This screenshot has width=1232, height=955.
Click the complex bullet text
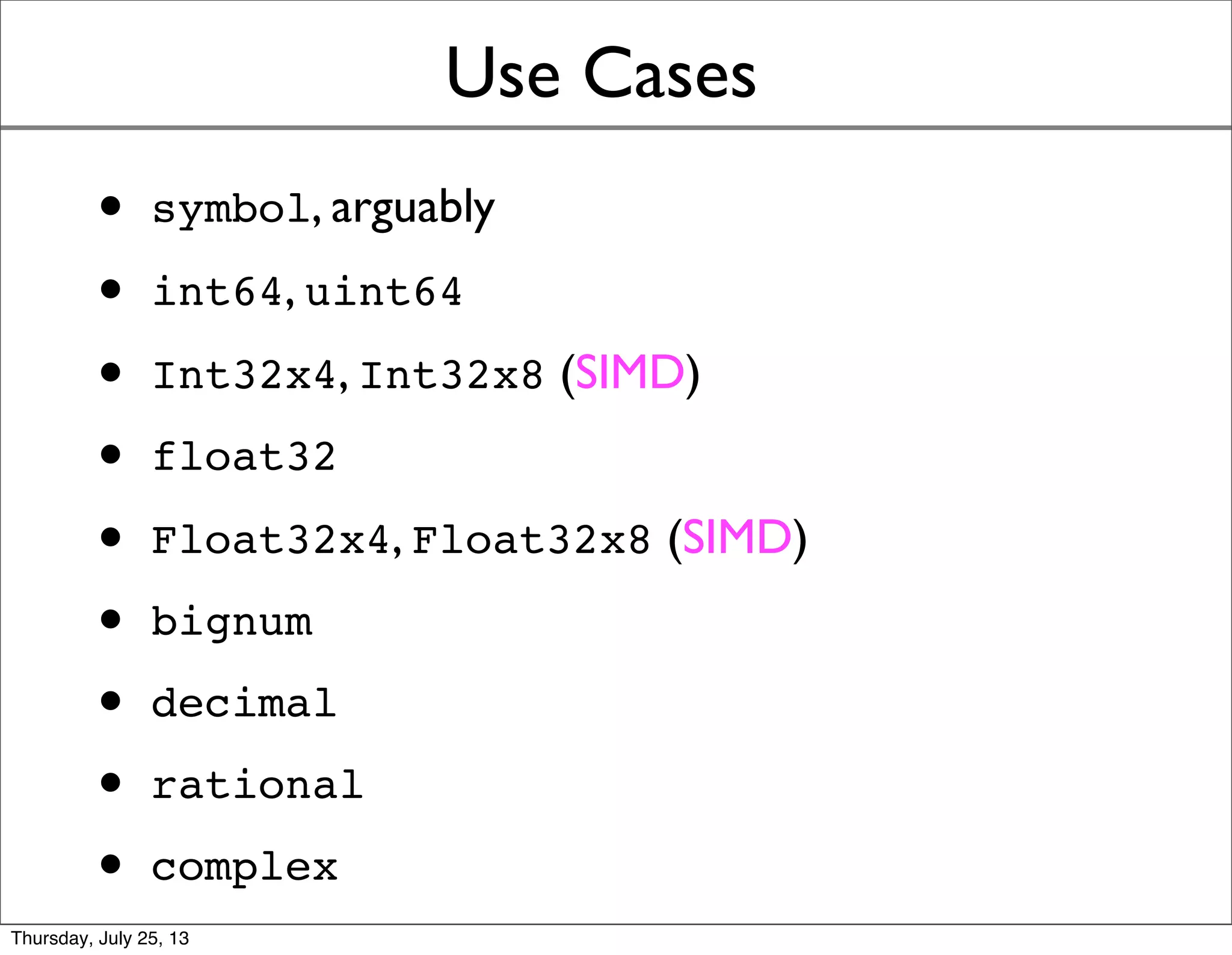(244, 868)
